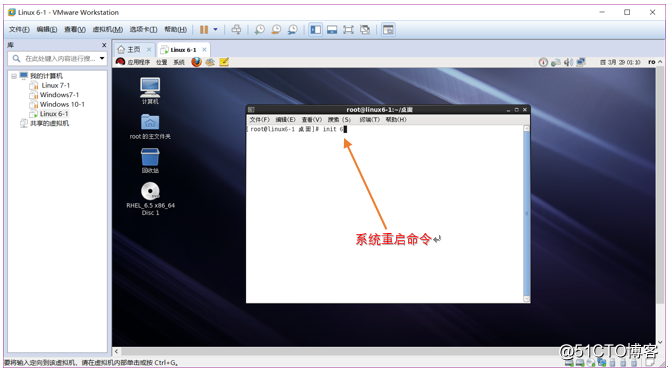The height and width of the screenshot is (370, 668).
Task: Open the volume control icon
Action: pyautogui.click(x=568, y=63)
